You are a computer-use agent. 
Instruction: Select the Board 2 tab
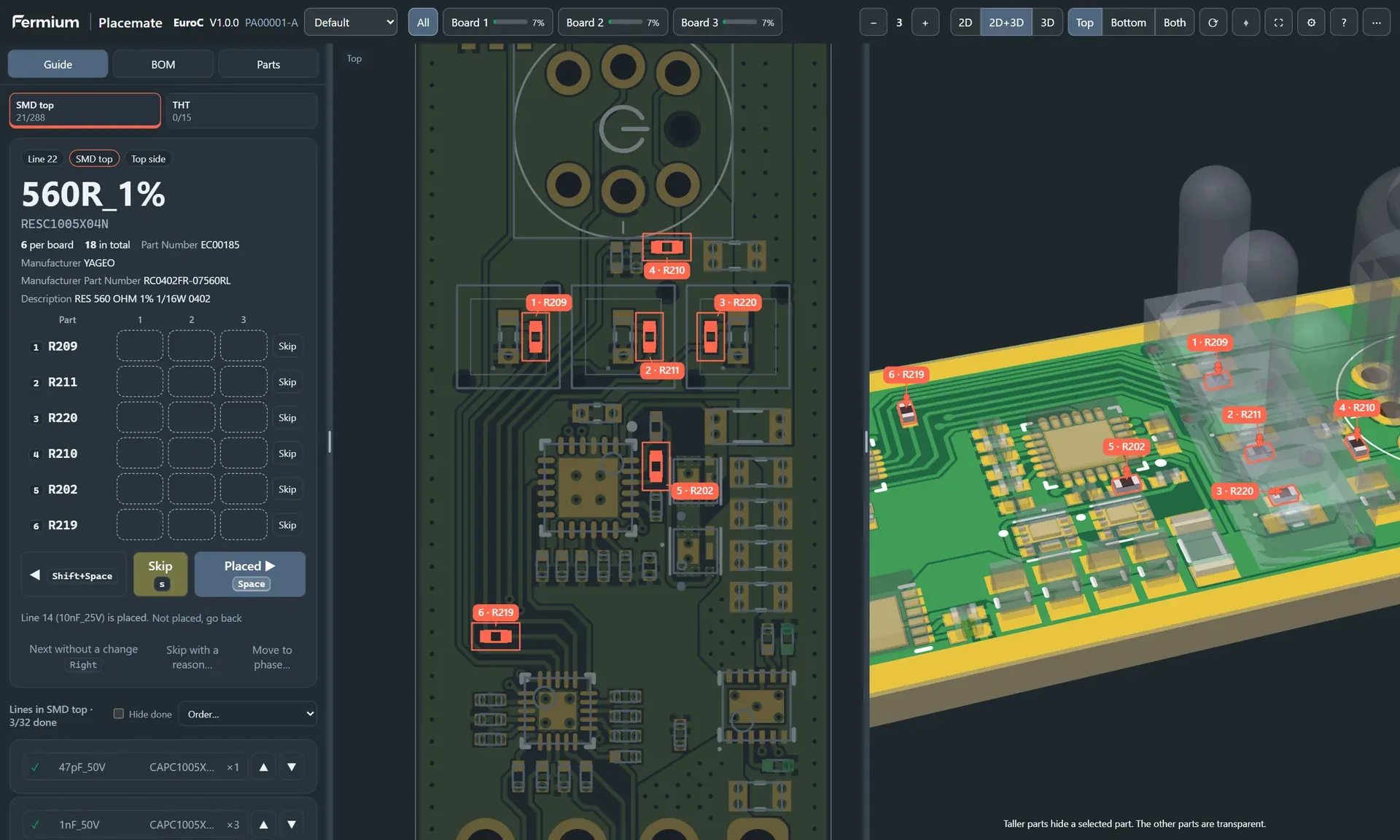tap(613, 23)
